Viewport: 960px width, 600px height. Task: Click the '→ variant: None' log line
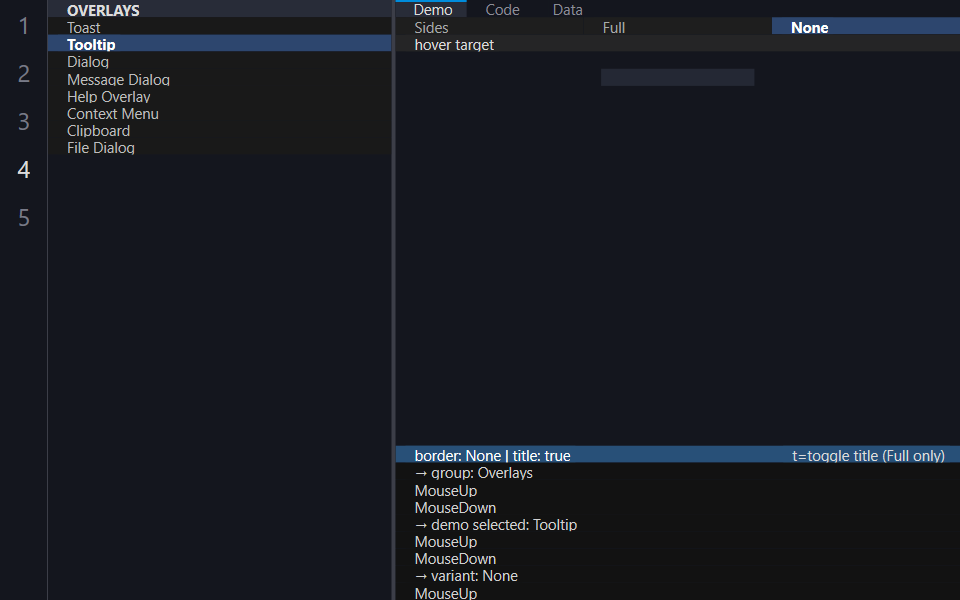pyautogui.click(x=466, y=576)
